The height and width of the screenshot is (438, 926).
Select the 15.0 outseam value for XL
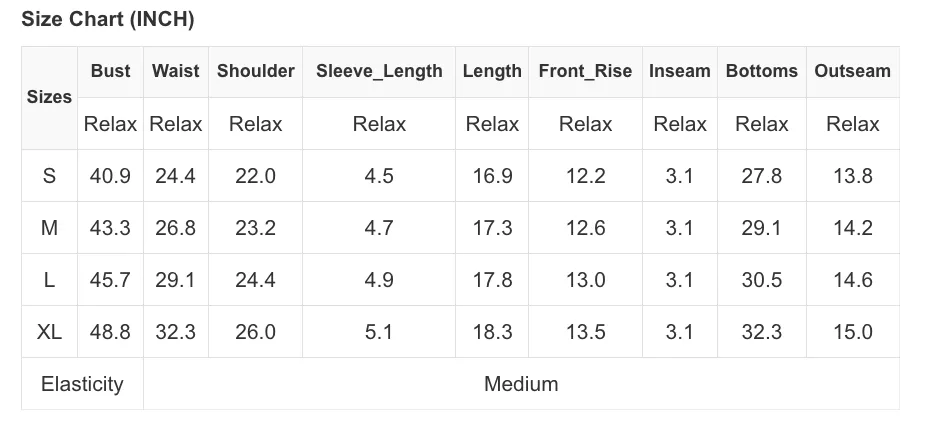(x=852, y=332)
